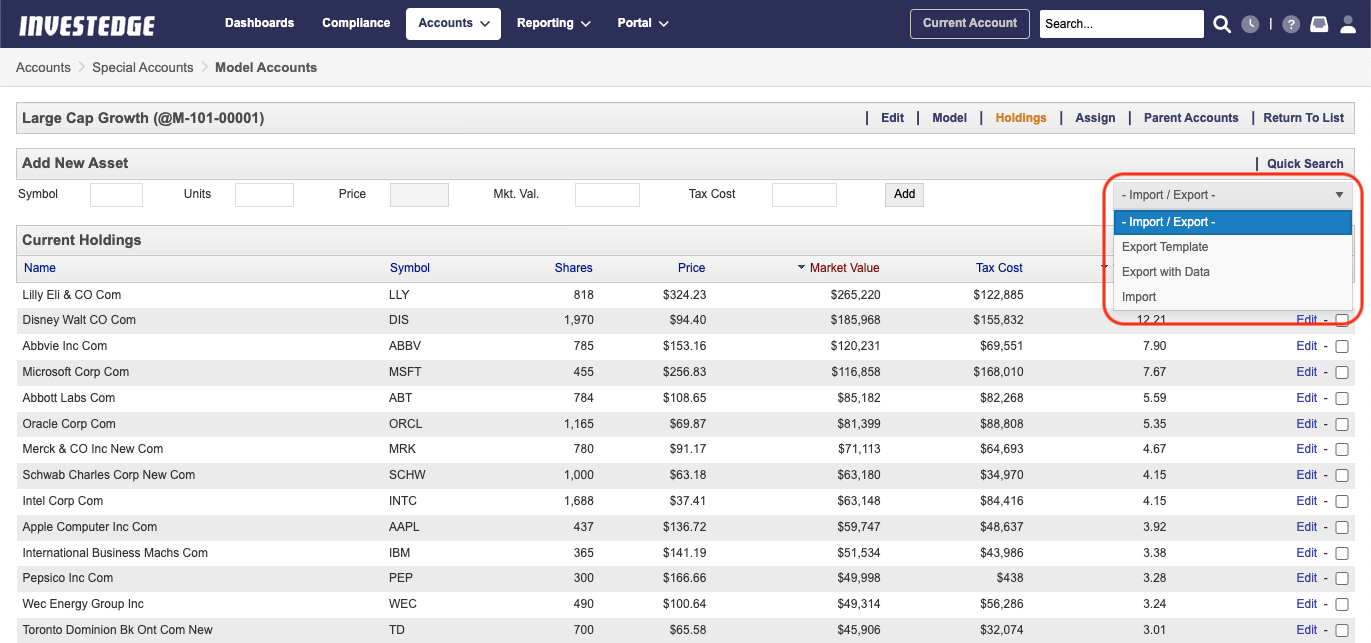Viewport: 1371px width, 643px height.
Task: Edit the Wec Energy Group holding
Action: pos(1306,604)
